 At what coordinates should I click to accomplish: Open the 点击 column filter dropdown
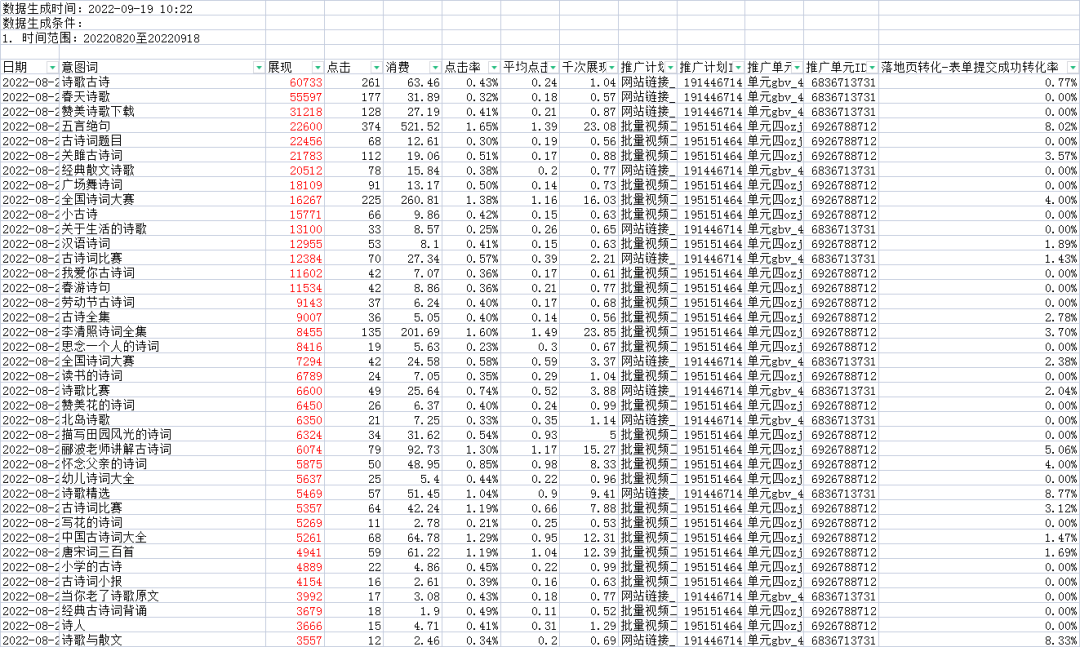point(376,67)
